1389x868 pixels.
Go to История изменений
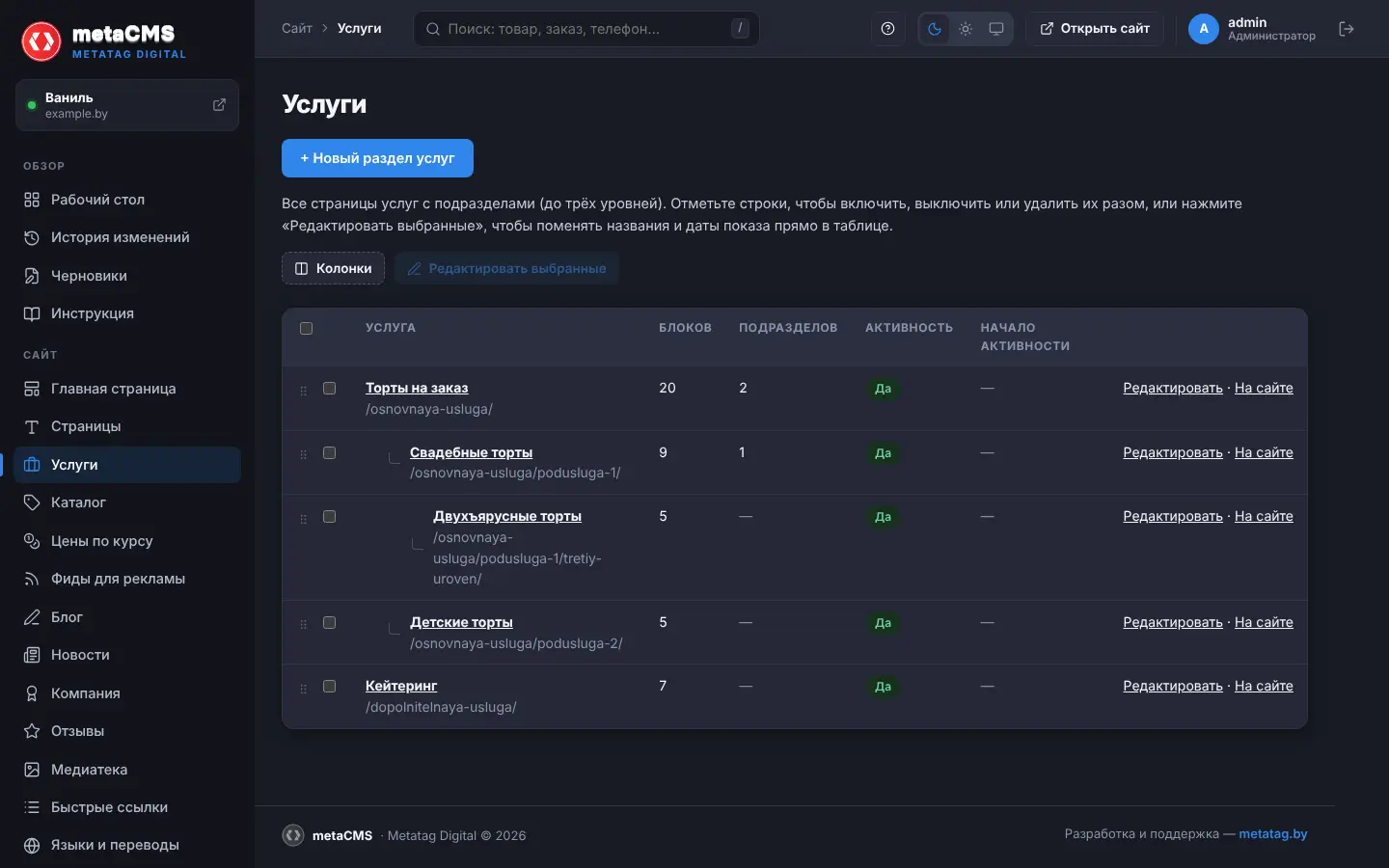[x=126, y=237]
